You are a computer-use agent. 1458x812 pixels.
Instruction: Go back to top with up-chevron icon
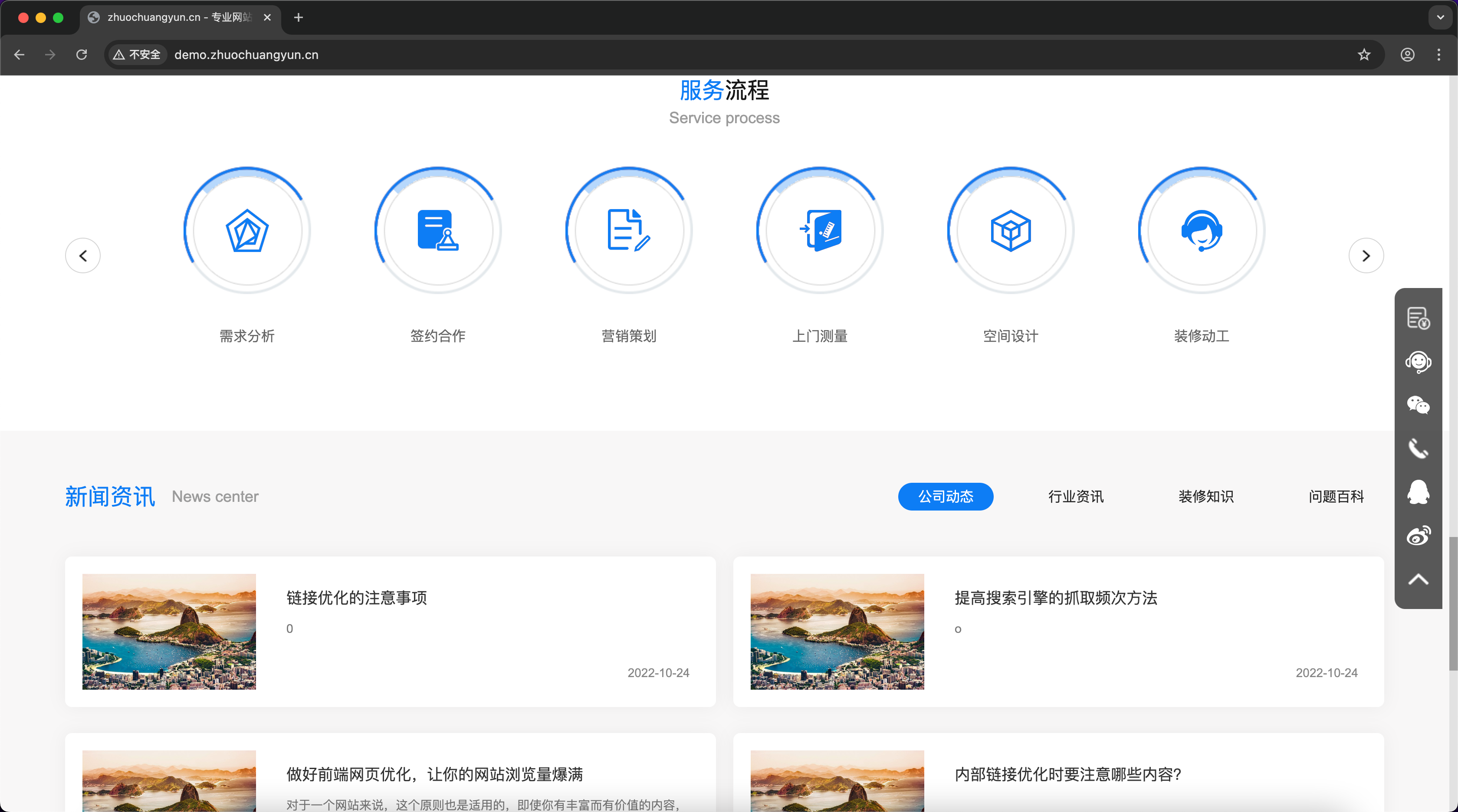tap(1419, 579)
